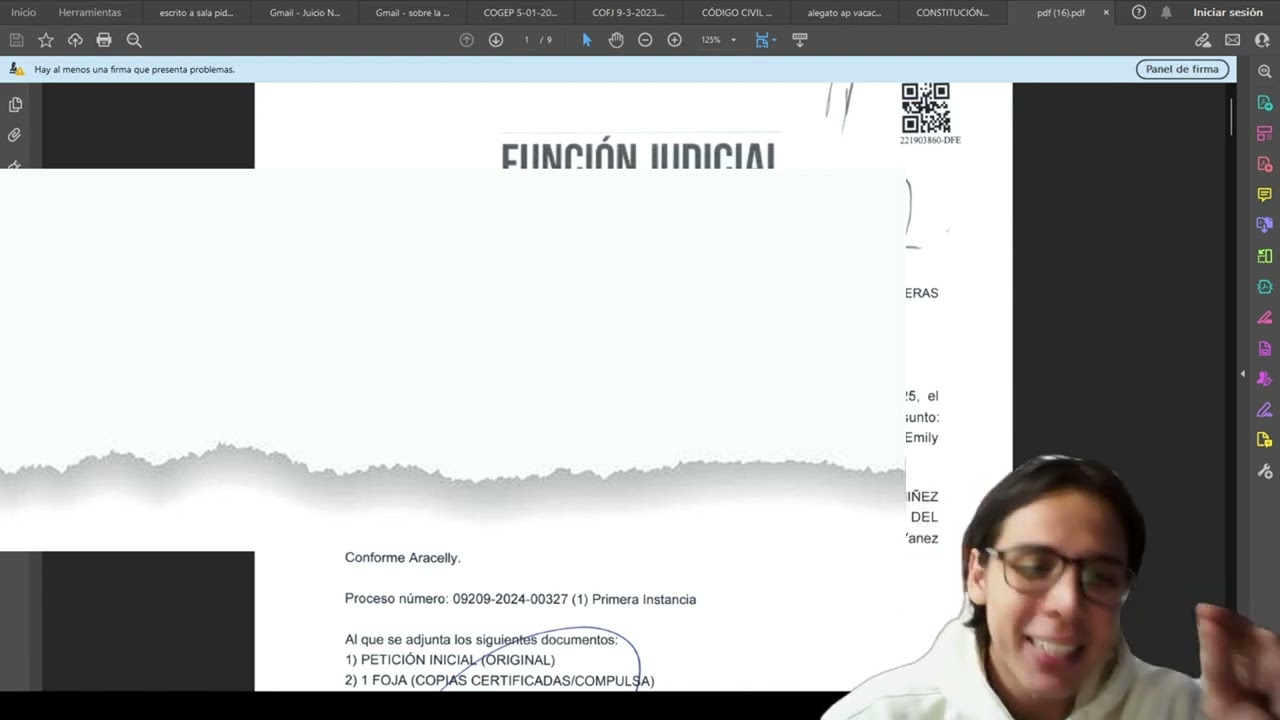
Task: Zoom in with the plus icon
Action: (x=675, y=40)
